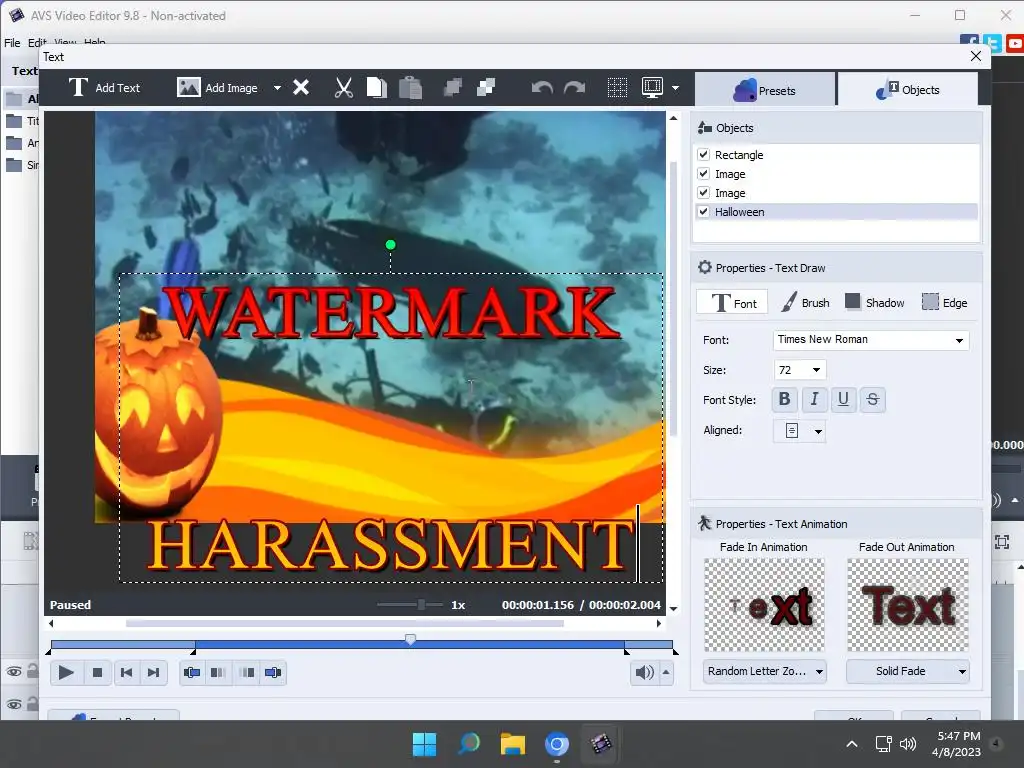Cut the selection with scissors icon

click(344, 88)
